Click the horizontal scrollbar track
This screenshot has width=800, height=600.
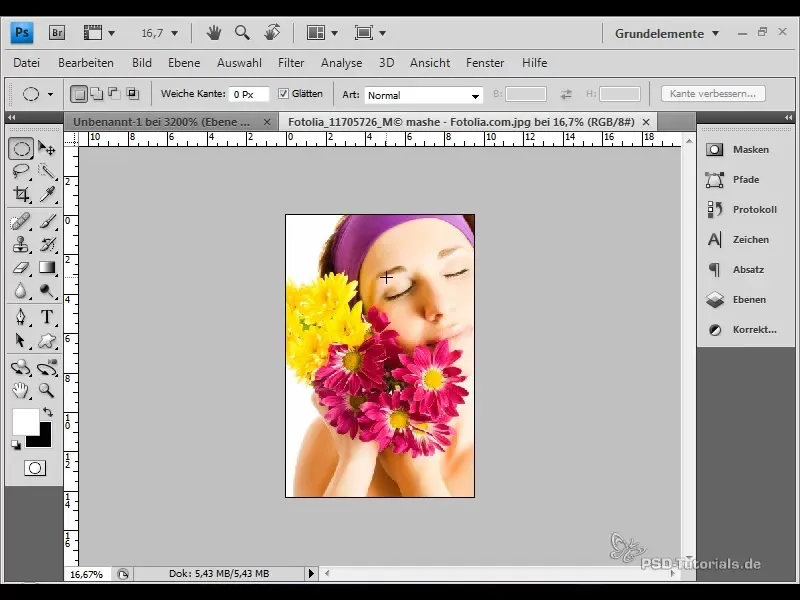pyautogui.click(x=500, y=573)
